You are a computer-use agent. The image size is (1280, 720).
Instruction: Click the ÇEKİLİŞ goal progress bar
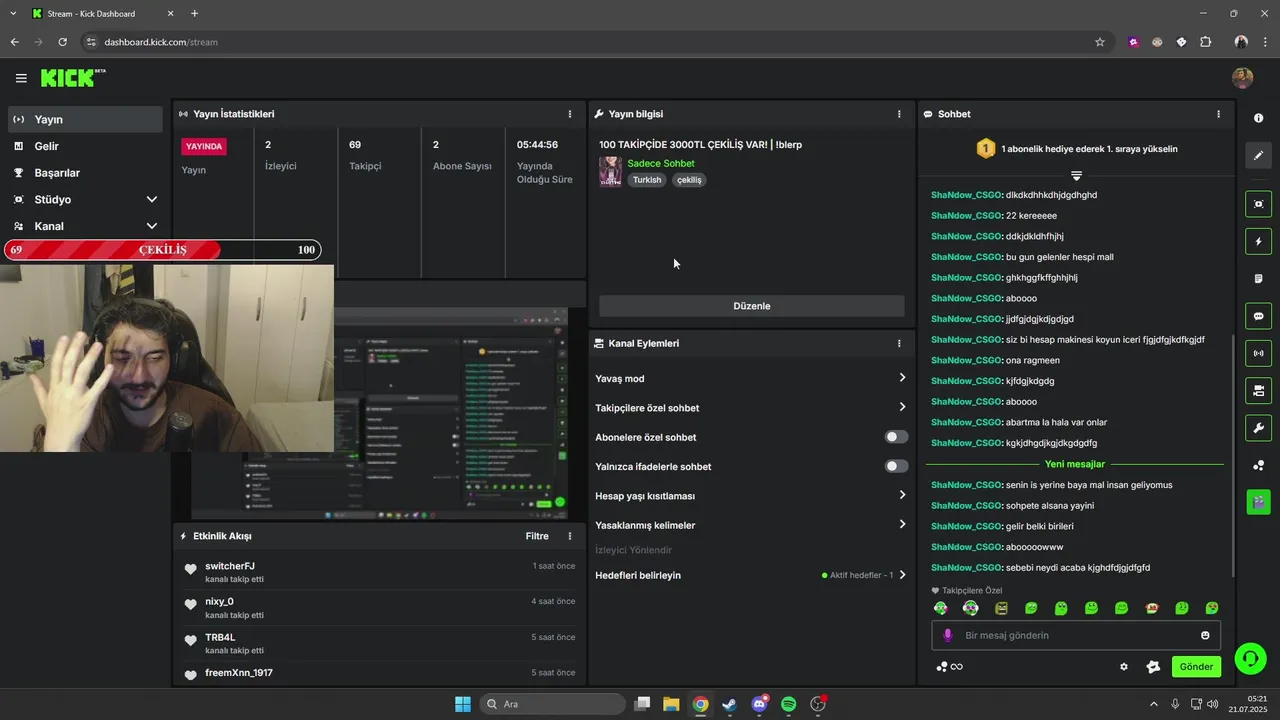[162, 250]
